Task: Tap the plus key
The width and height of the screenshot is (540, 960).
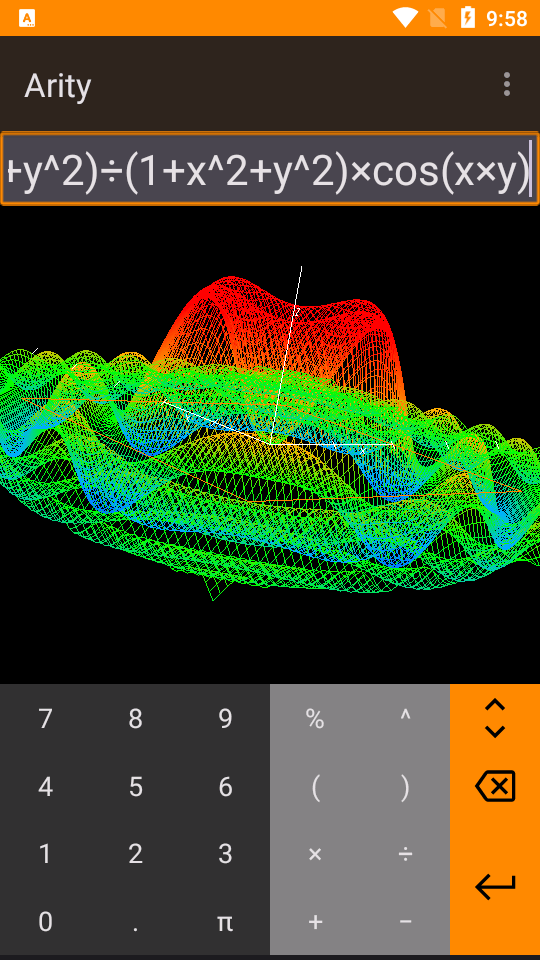Action: pyautogui.click(x=315, y=921)
